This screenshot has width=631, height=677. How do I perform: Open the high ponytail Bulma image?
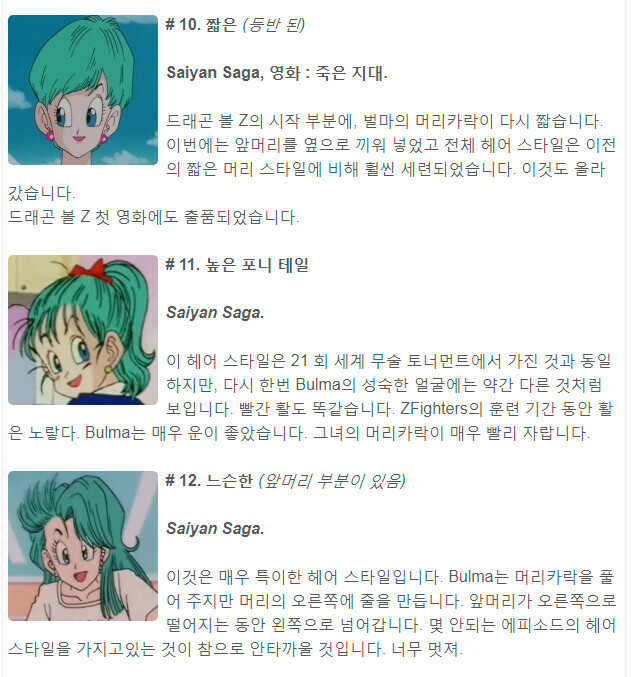pos(83,330)
